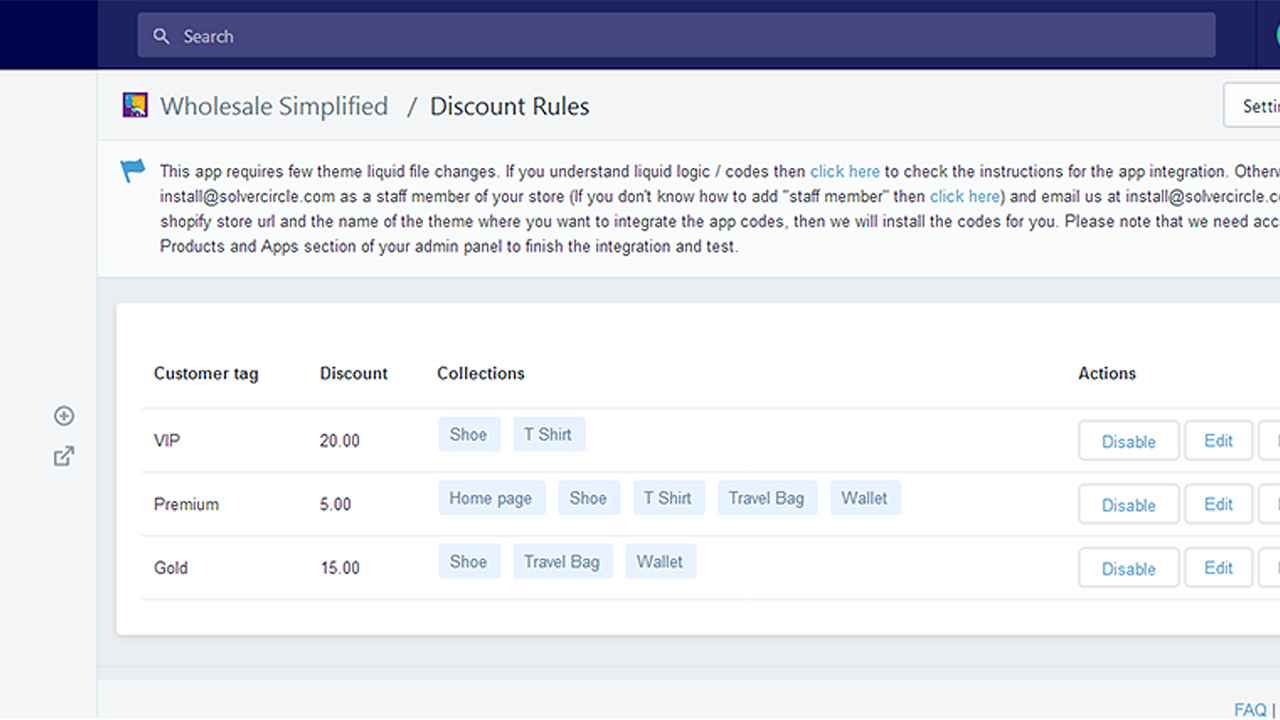Click the 'click here' staff member link
This screenshot has width=1280, height=720.
pyautogui.click(x=964, y=196)
